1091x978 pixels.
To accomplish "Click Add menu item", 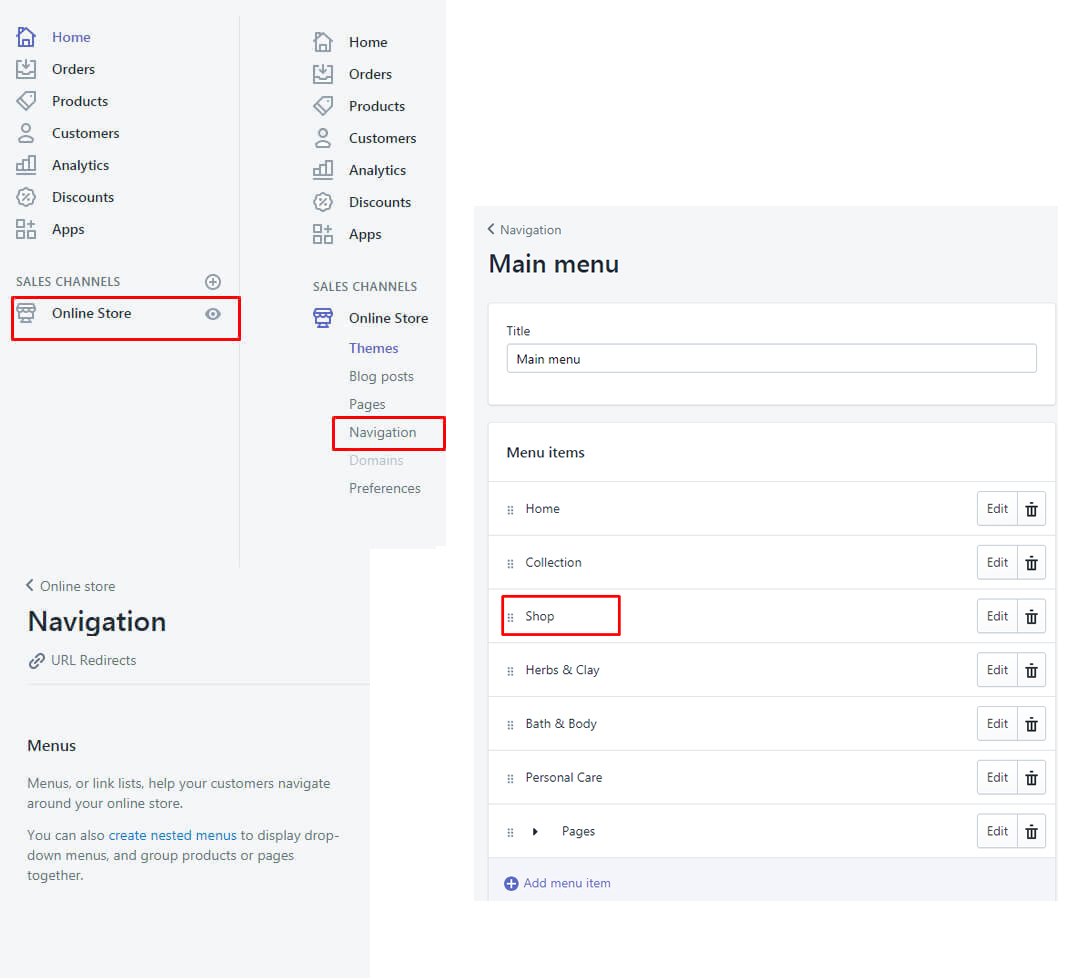I will pos(566,883).
